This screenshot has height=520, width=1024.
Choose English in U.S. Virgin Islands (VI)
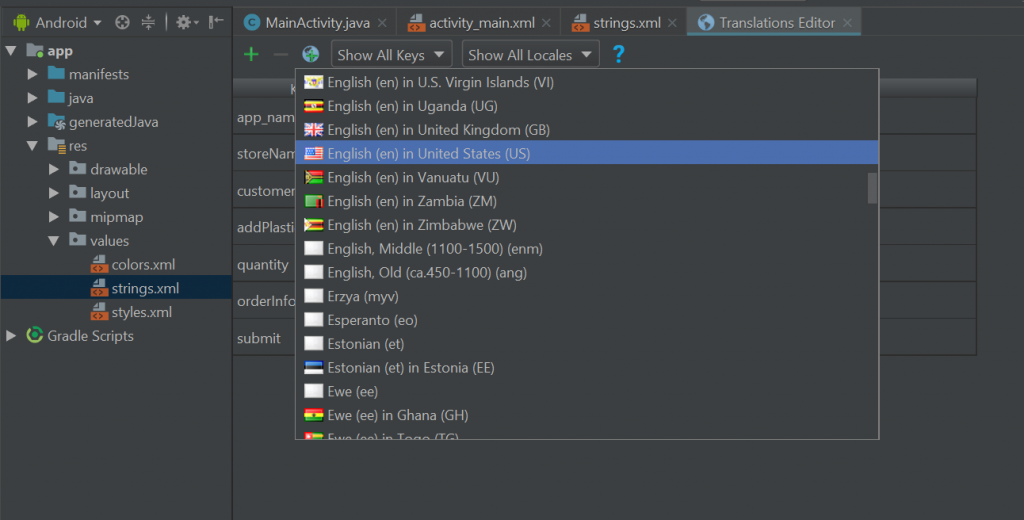pos(587,82)
